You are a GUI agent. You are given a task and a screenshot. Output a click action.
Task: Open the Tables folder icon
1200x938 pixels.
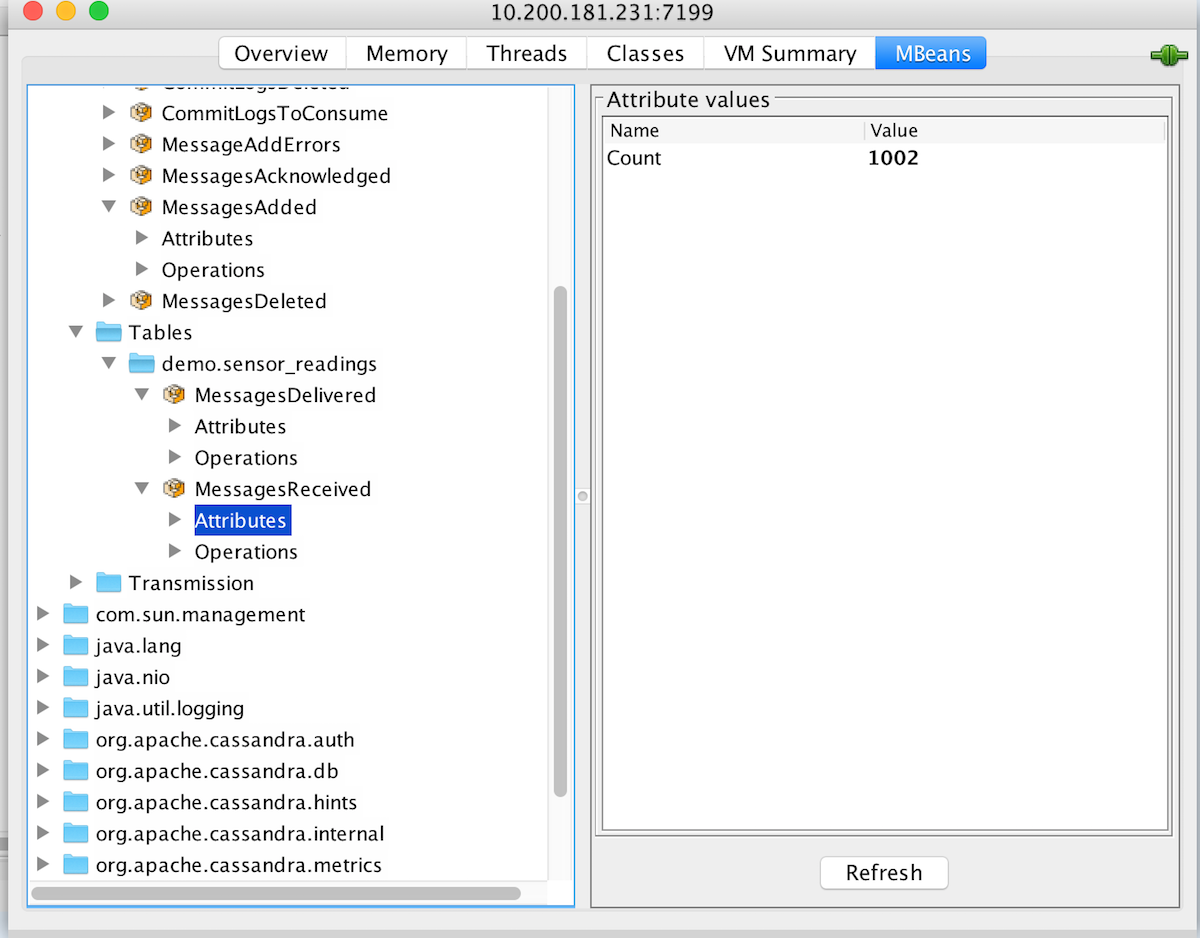tap(108, 332)
